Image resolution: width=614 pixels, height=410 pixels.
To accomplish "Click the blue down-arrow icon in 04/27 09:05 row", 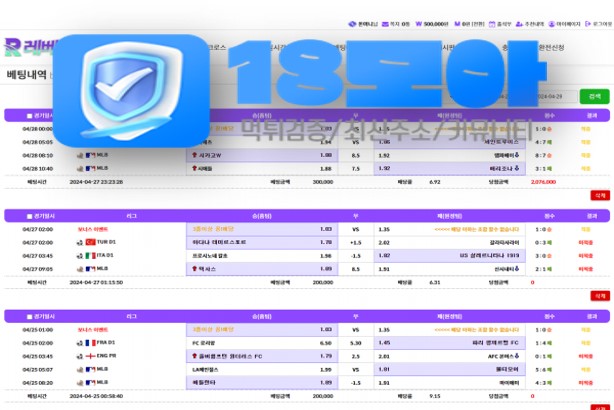I will tap(517, 269).
